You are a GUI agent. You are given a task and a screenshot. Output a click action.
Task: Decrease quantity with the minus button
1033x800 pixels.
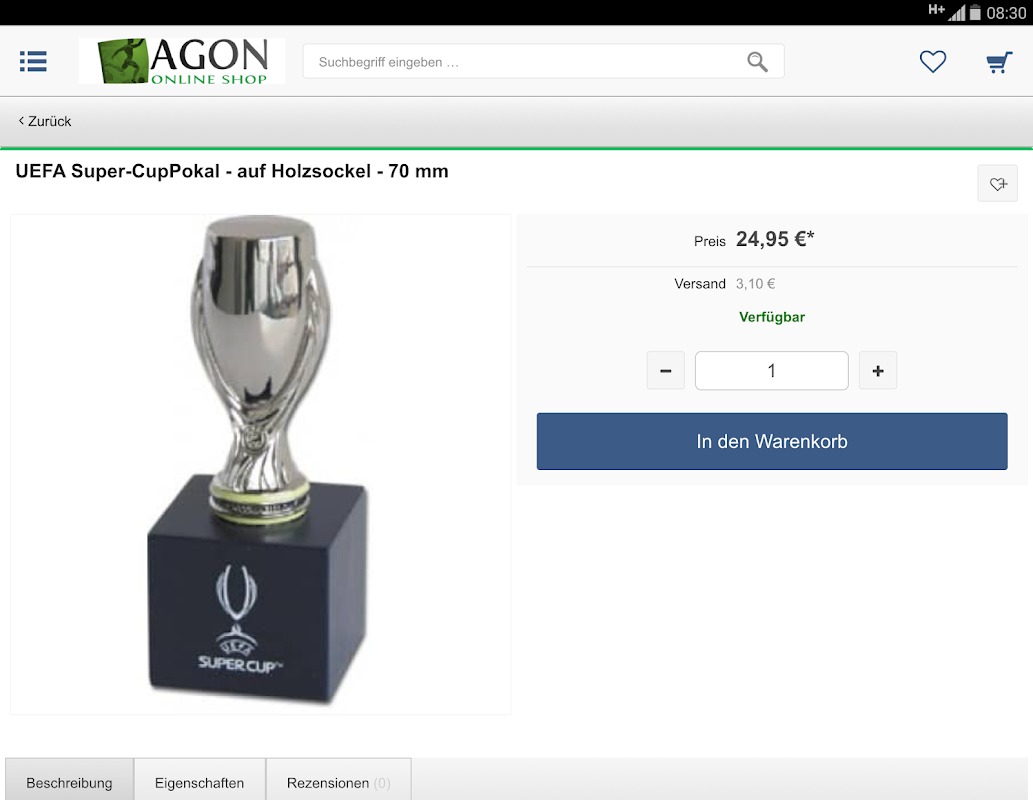(x=665, y=371)
